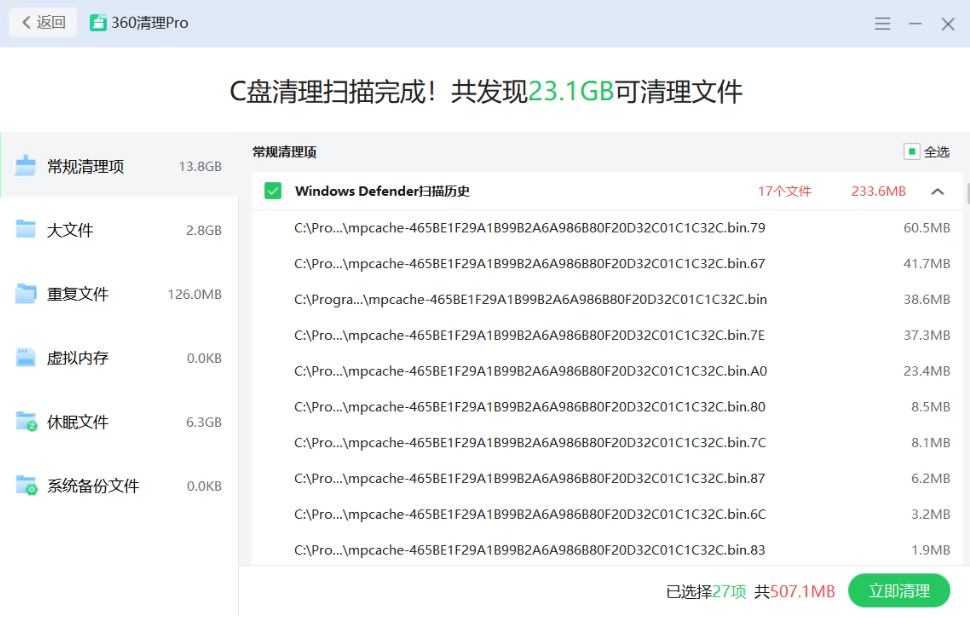Switch to the 休眠文件 category tab
Viewport: 970px width, 617px height.
(x=119, y=422)
